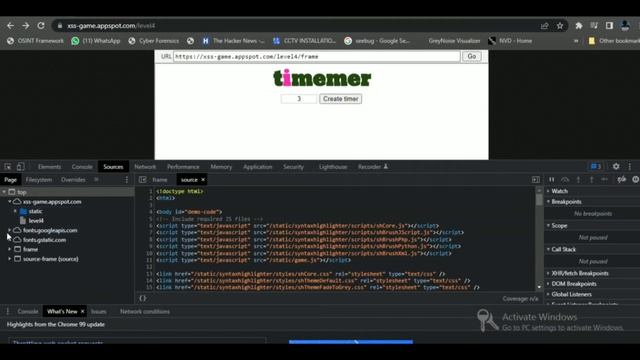Open the drawer three-dot menu beside Console
Image resolution: width=640 pixels, height=360 pixels.
coord(7,311)
